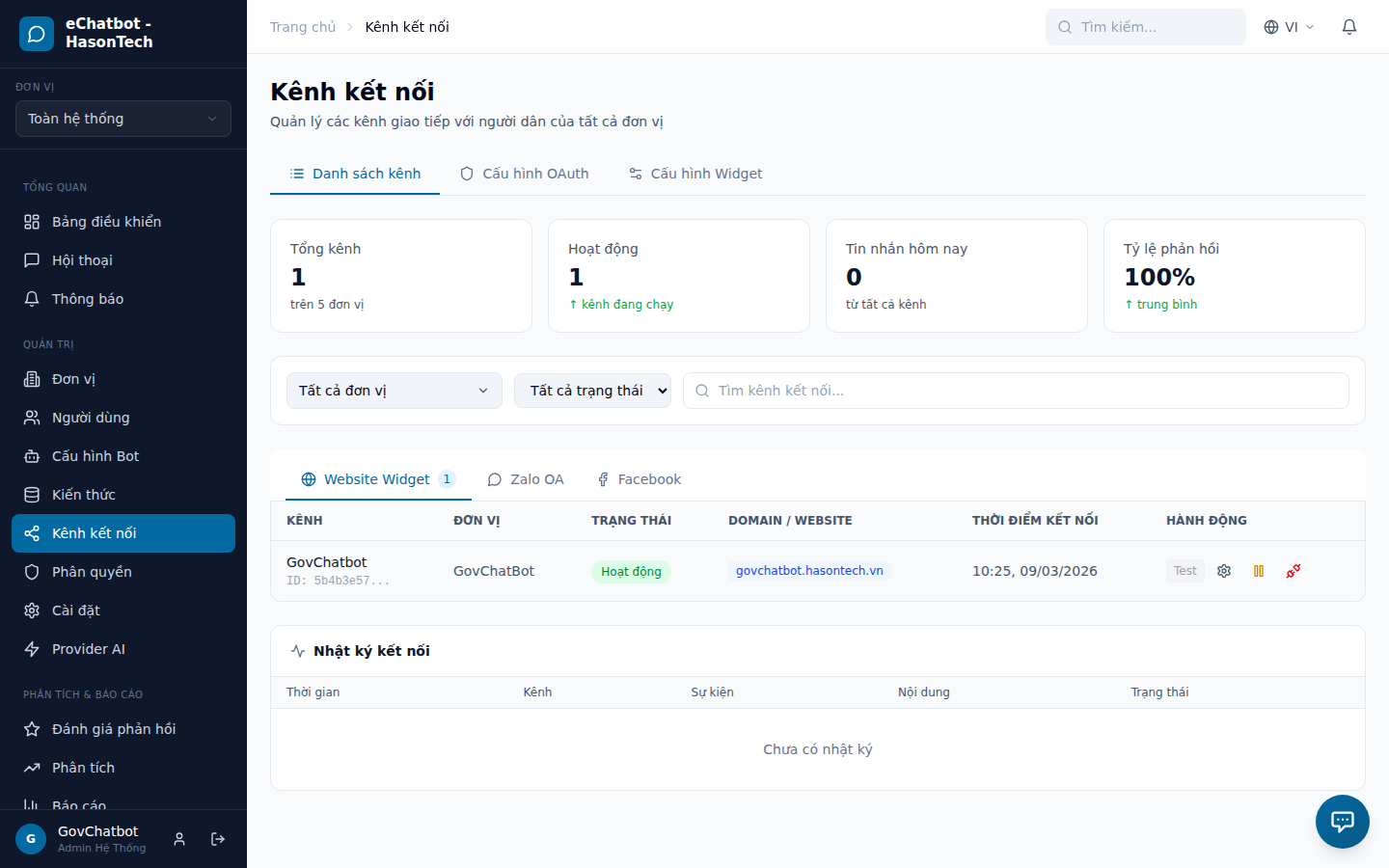Open the Tất cả trạng thái status dropdown
Image resolution: width=1389 pixels, height=868 pixels.
point(592,391)
